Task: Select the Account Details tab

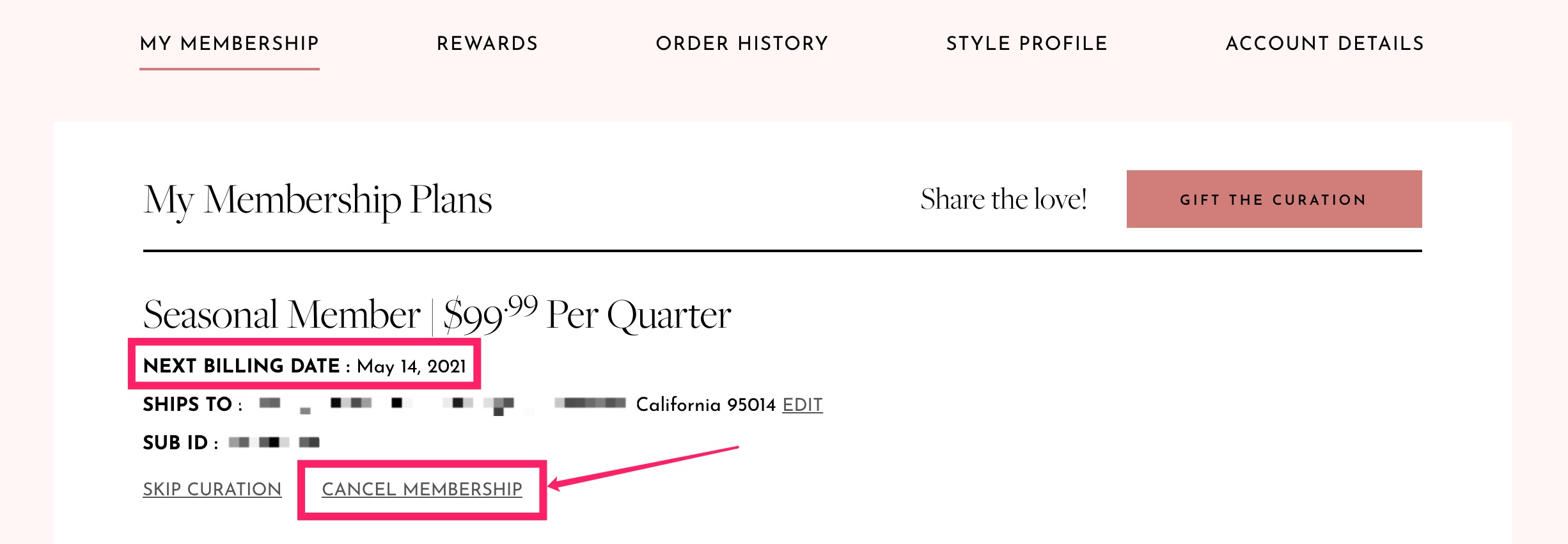Action: point(1324,44)
